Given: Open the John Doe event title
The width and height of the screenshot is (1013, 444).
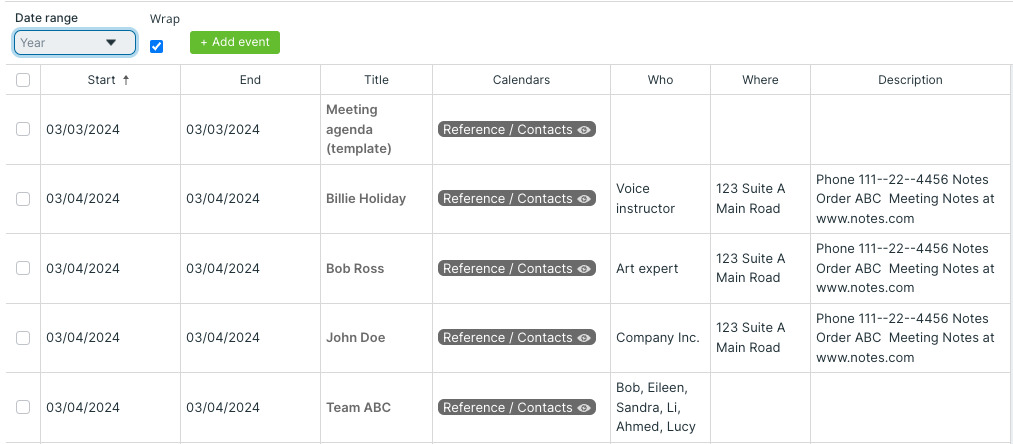Looking at the screenshot, I should pyautogui.click(x=355, y=338).
